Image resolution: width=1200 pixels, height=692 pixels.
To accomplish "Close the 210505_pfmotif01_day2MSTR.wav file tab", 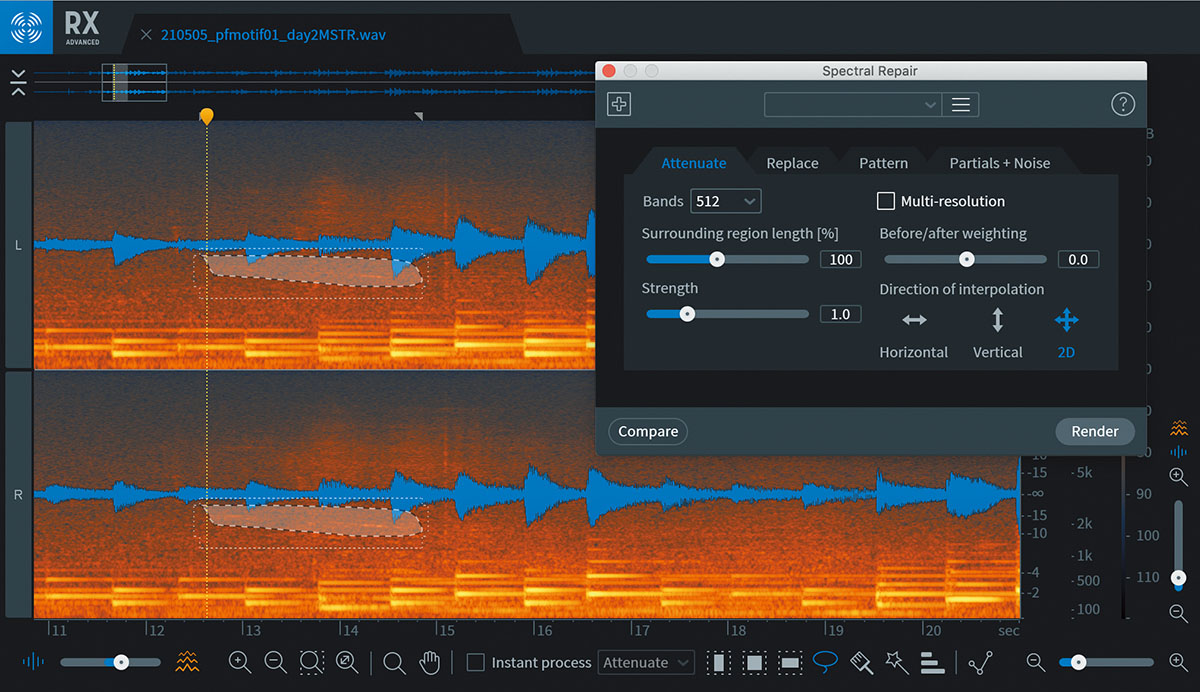I will (x=146, y=35).
